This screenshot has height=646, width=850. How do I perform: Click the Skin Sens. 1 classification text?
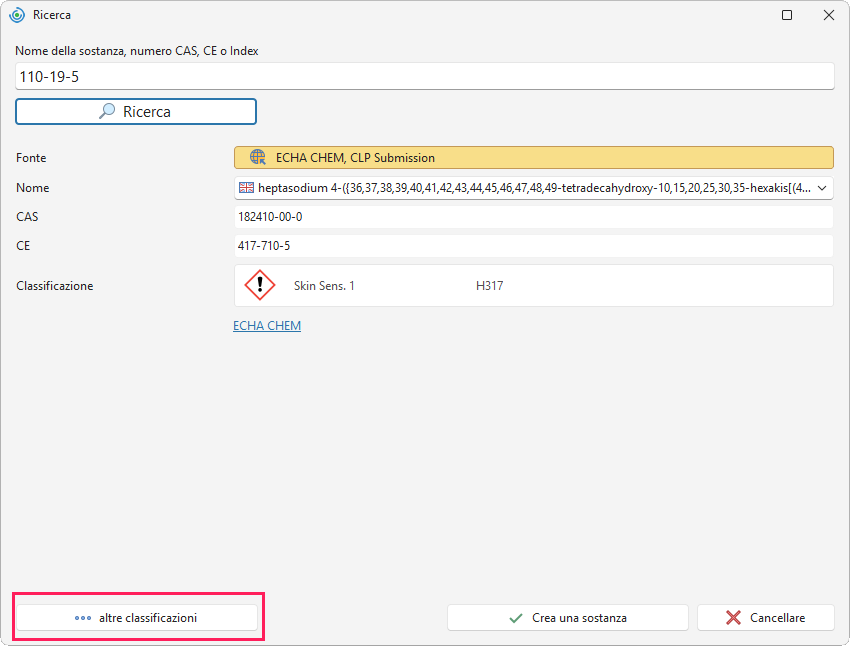(324, 286)
